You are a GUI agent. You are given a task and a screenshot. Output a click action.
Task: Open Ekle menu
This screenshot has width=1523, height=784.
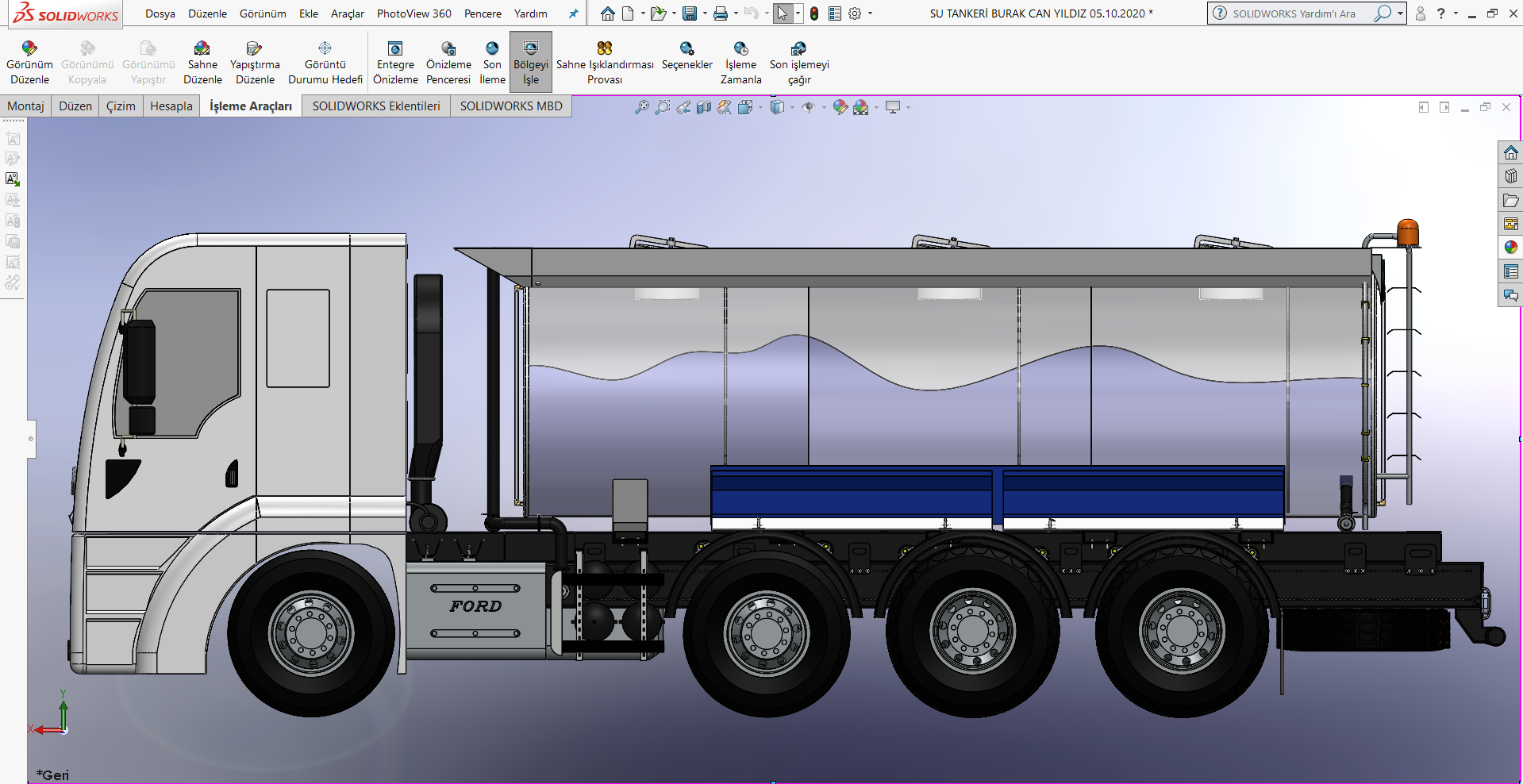tap(309, 13)
